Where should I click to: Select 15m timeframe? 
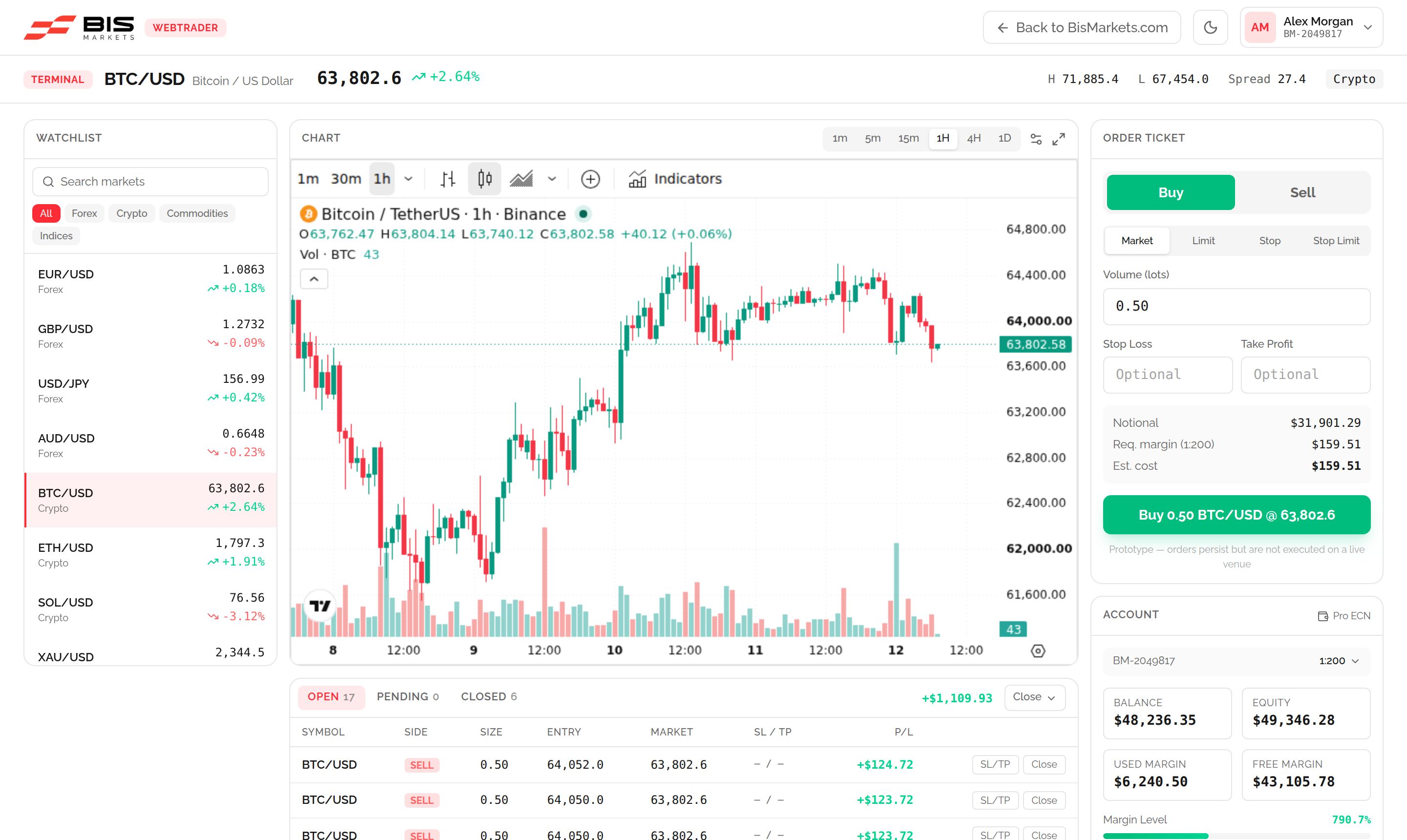tap(908, 139)
